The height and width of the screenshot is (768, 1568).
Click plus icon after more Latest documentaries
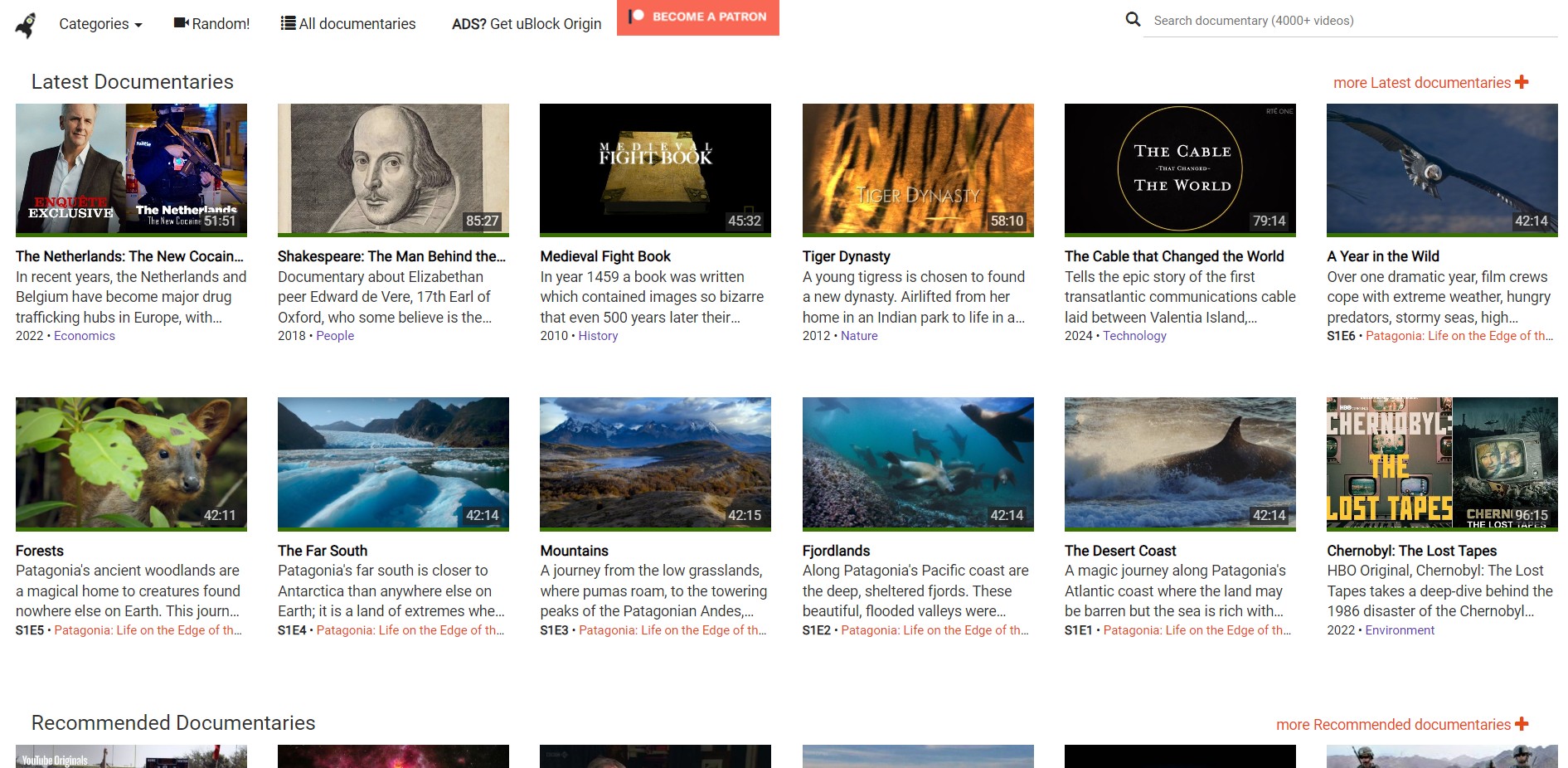coord(1522,82)
